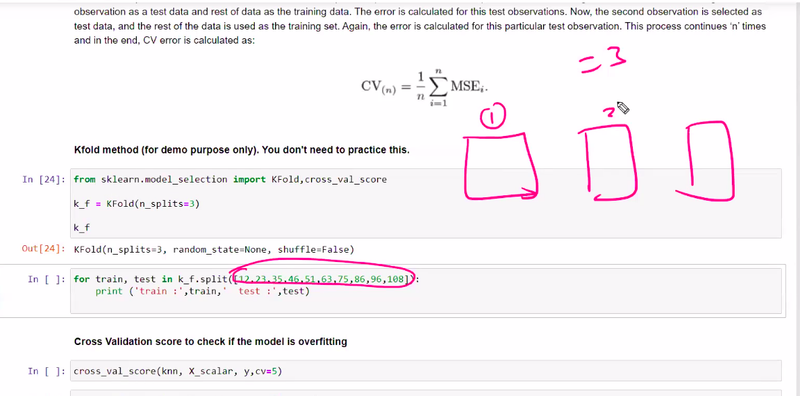Click the CV(n) MSE formula

click(424, 86)
